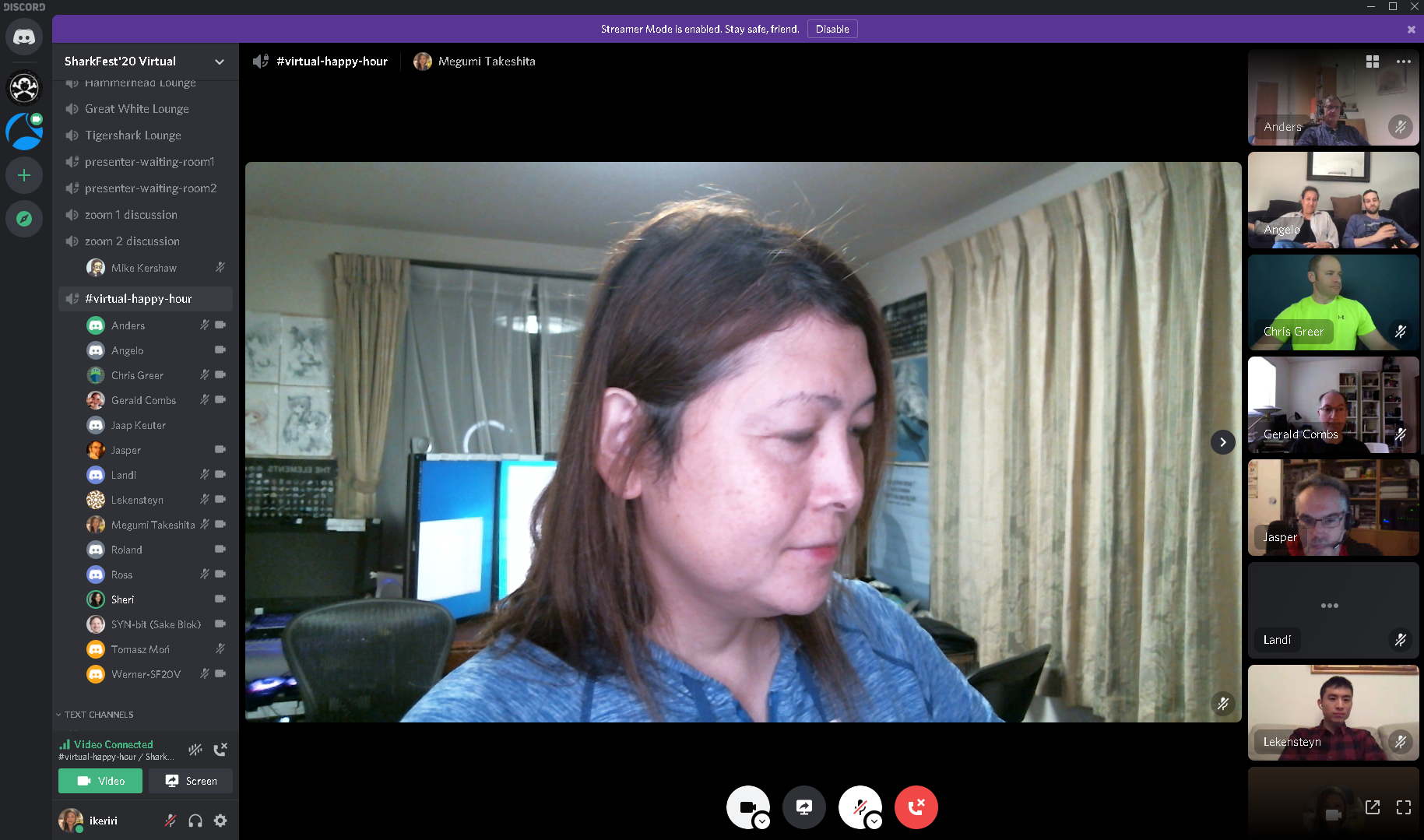
Task: Pop out the video window
Action: pyautogui.click(x=1373, y=807)
